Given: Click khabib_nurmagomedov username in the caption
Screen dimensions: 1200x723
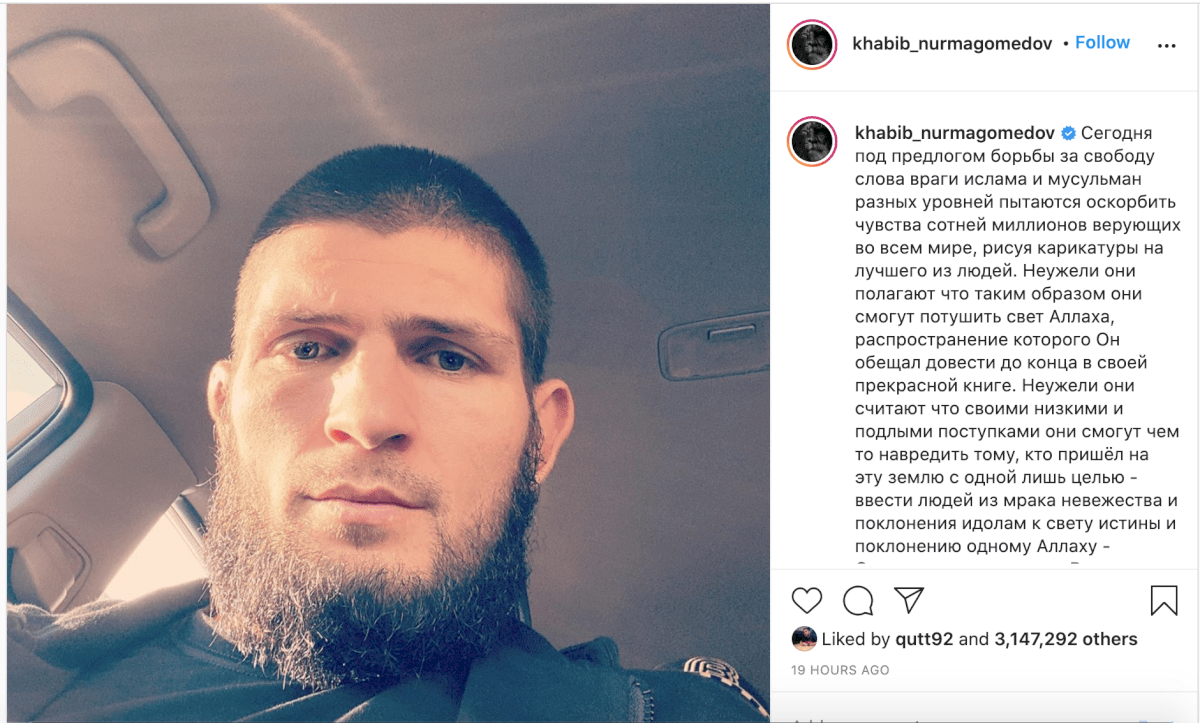Looking at the screenshot, I should click(954, 133).
